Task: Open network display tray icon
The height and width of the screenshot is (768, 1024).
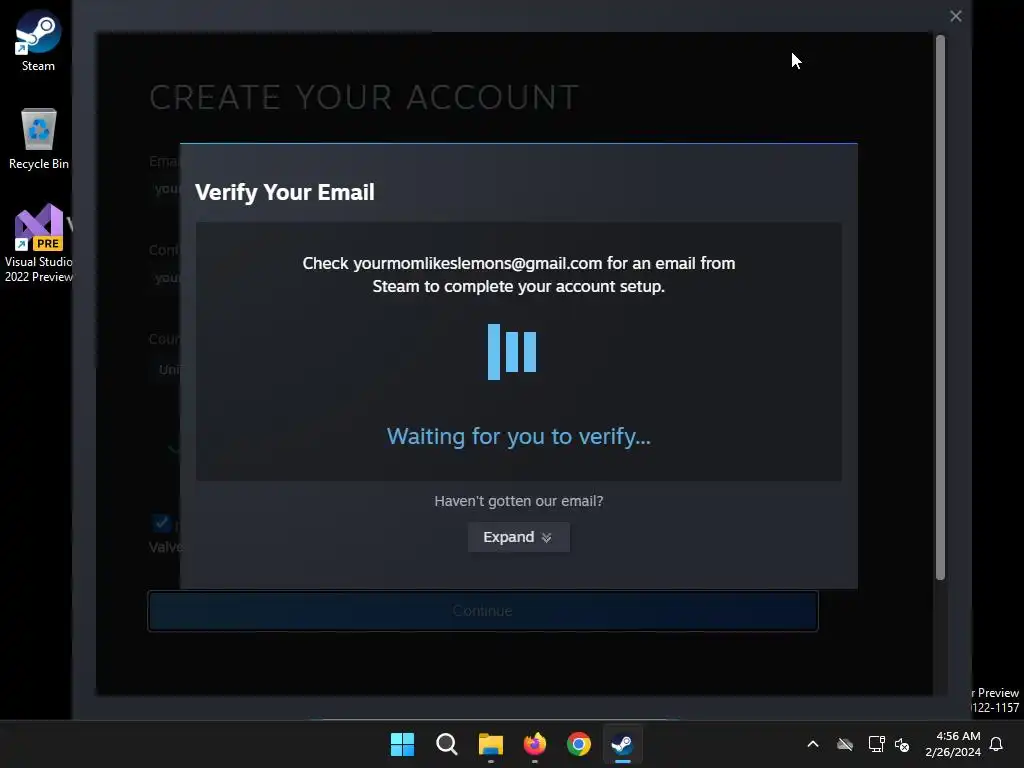Action: [x=876, y=744]
